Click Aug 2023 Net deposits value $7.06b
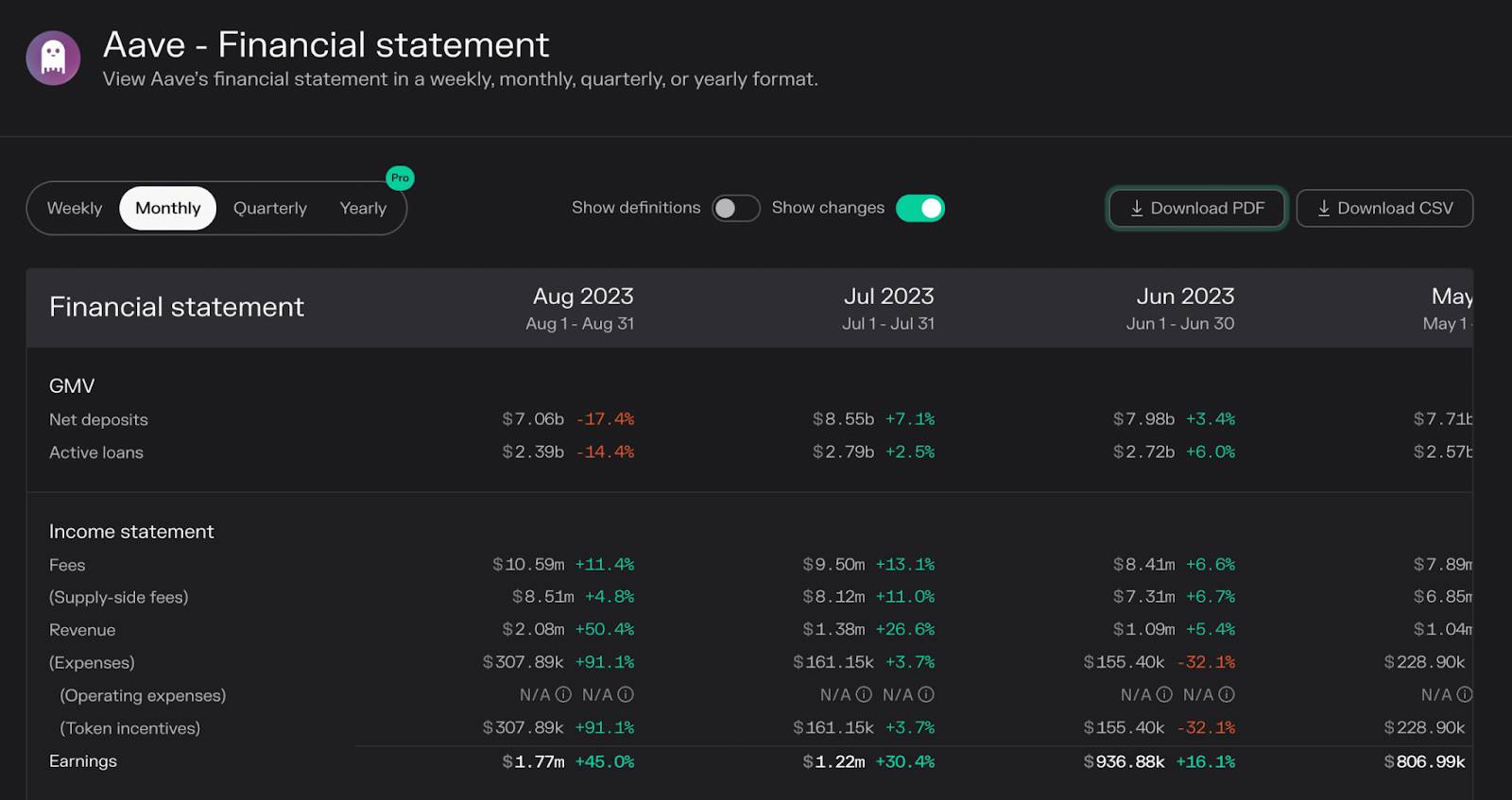Viewport: 1512px width, 800px height. pyautogui.click(x=533, y=418)
